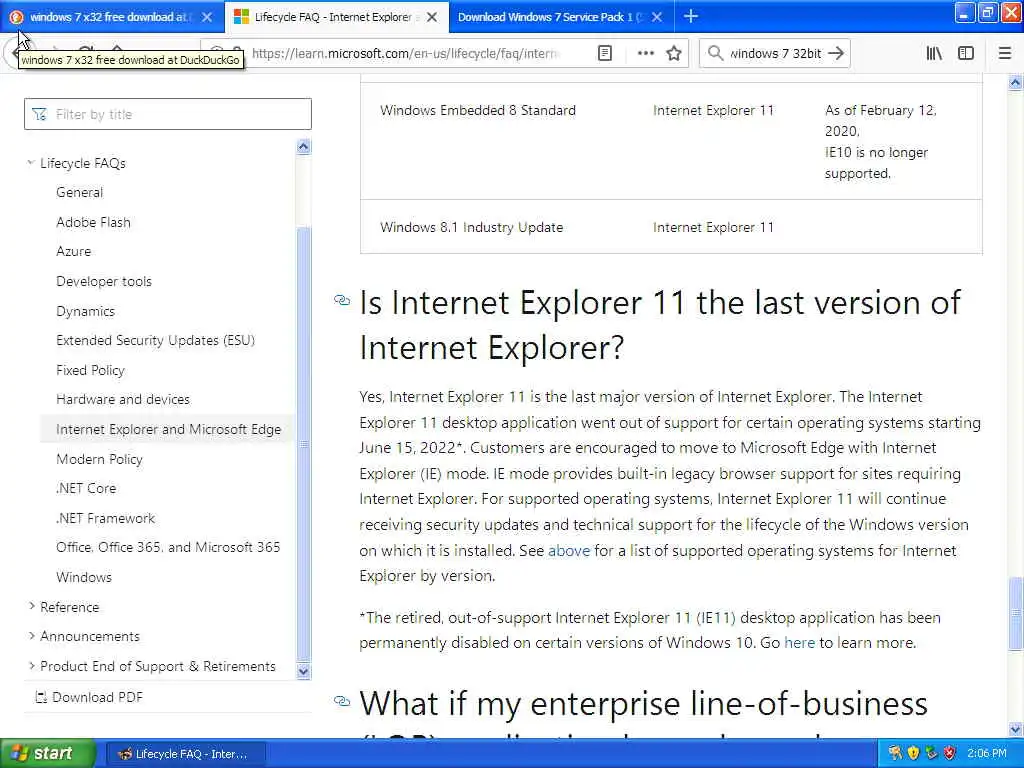Switch to the Download Windows 7 Service Pack 1 tab
The image size is (1024, 768).
pos(561,17)
